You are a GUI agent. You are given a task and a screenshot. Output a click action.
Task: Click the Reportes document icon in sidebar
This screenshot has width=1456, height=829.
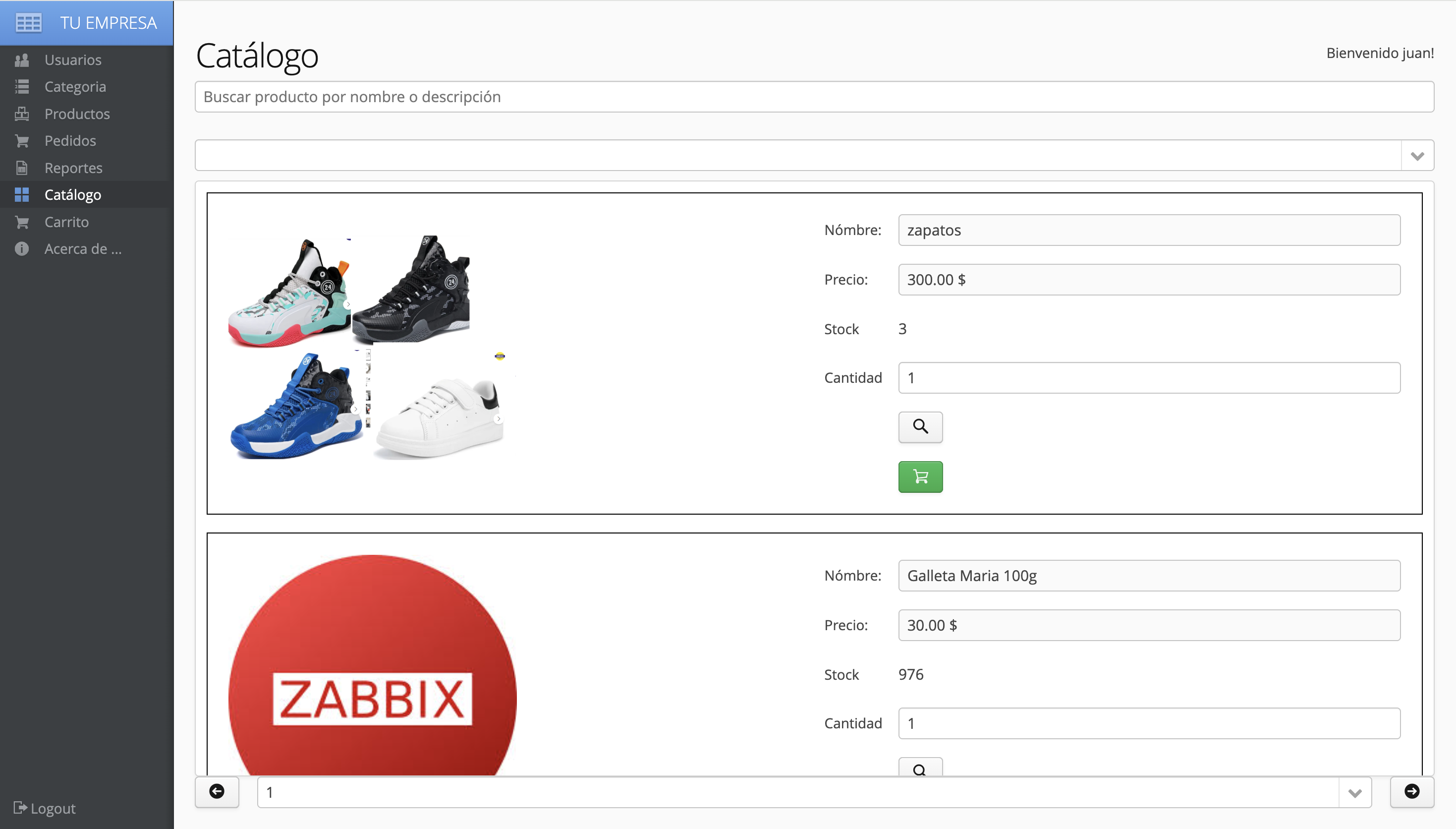pos(22,168)
